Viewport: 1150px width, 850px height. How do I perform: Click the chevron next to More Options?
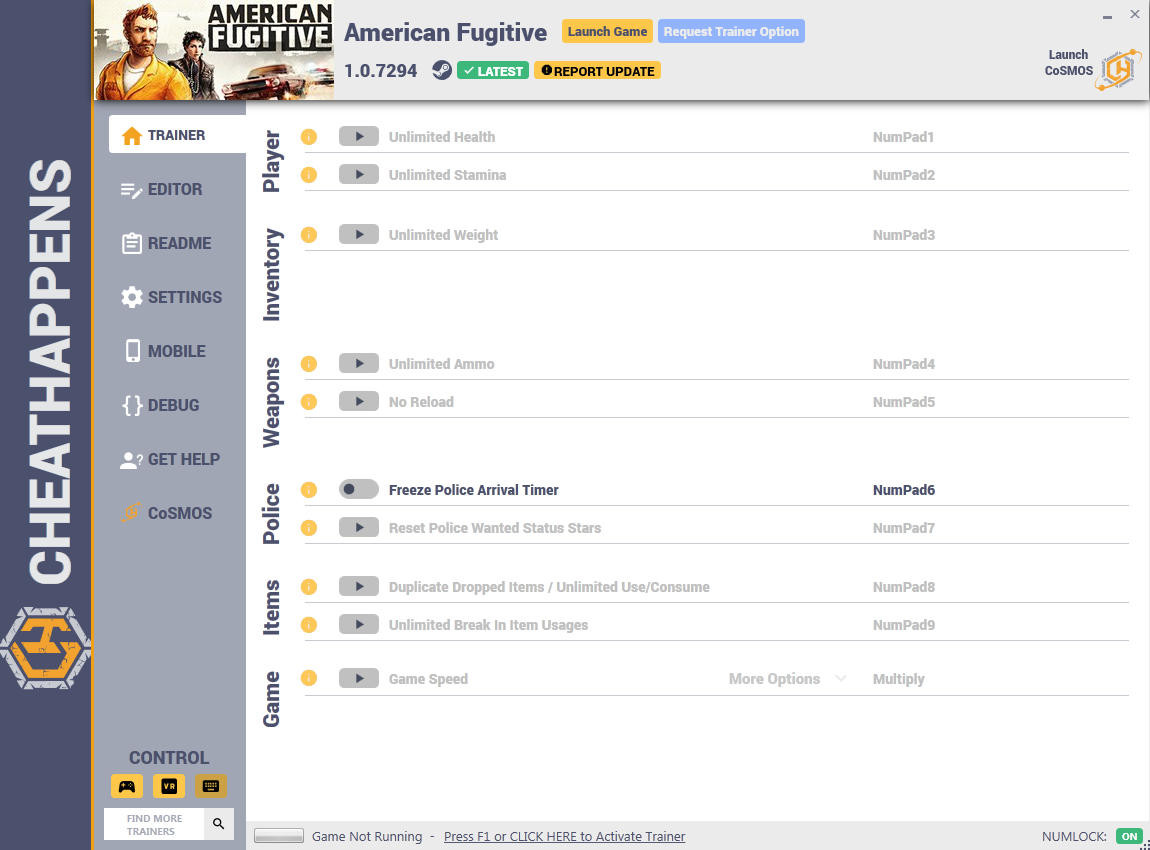pyautogui.click(x=840, y=678)
